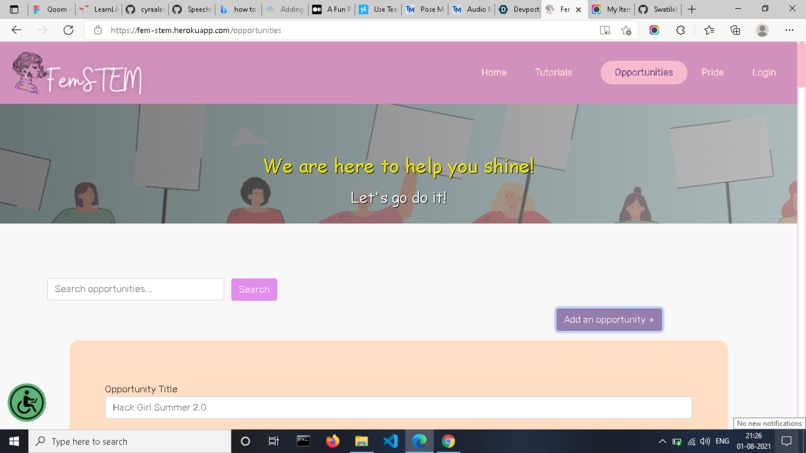
Task: Switch ENG input language
Action: click(722, 441)
